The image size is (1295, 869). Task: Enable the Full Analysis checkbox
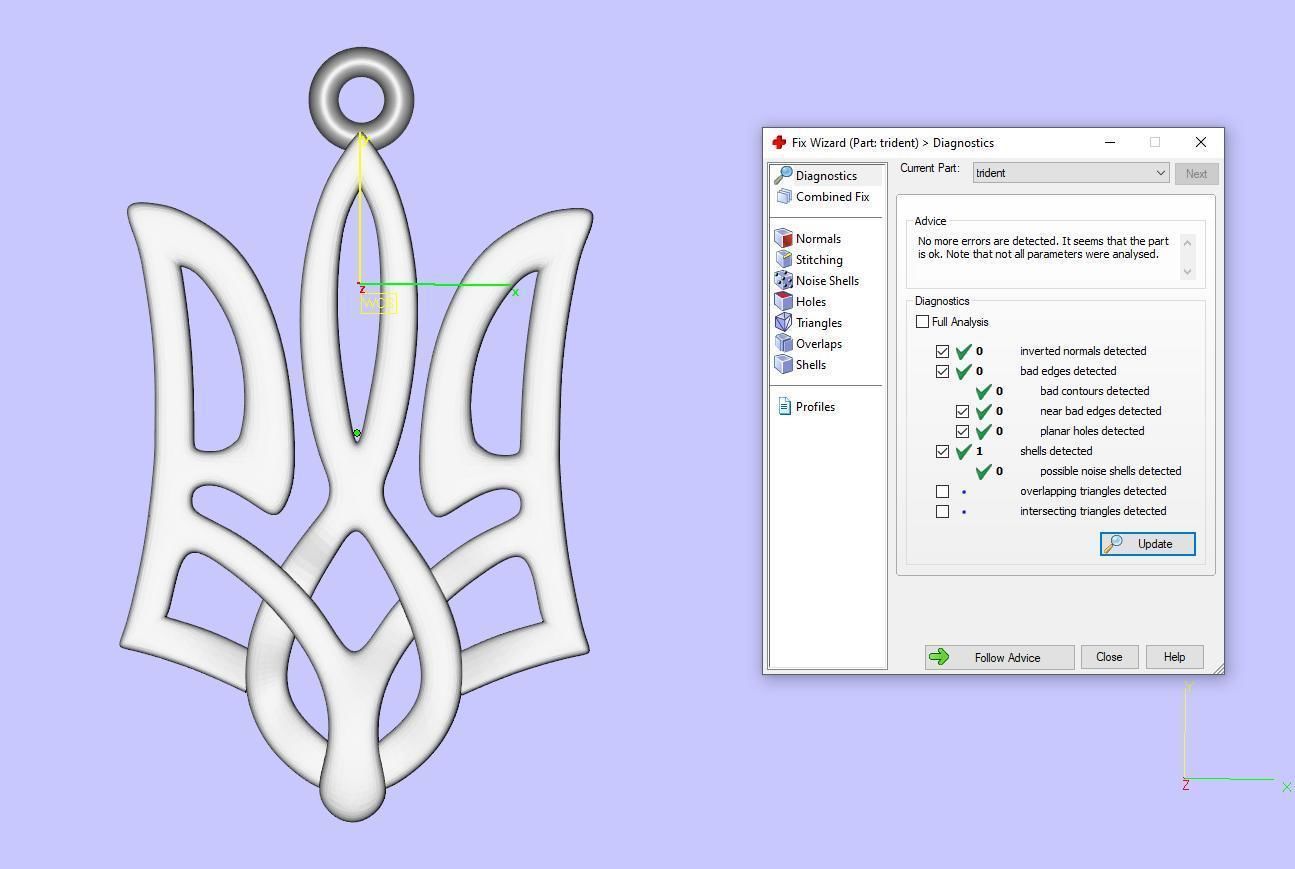[x=922, y=322]
